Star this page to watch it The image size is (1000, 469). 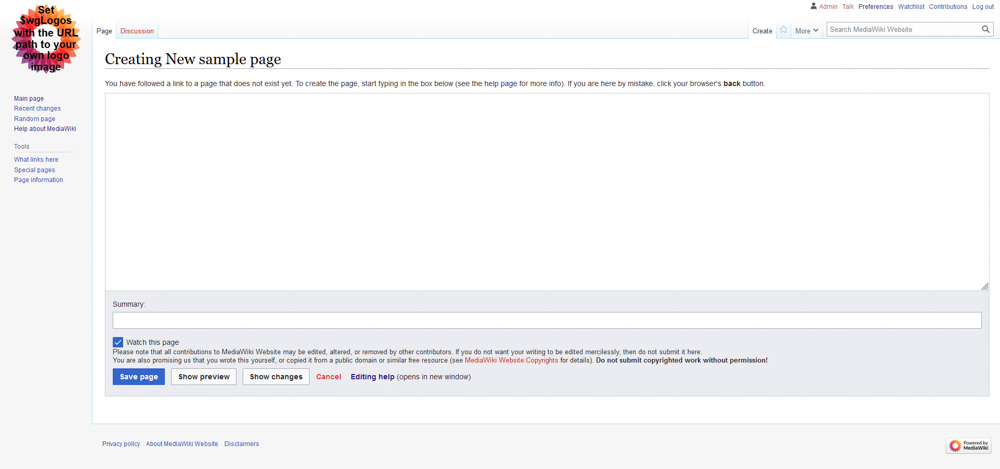tap(783, 30)
